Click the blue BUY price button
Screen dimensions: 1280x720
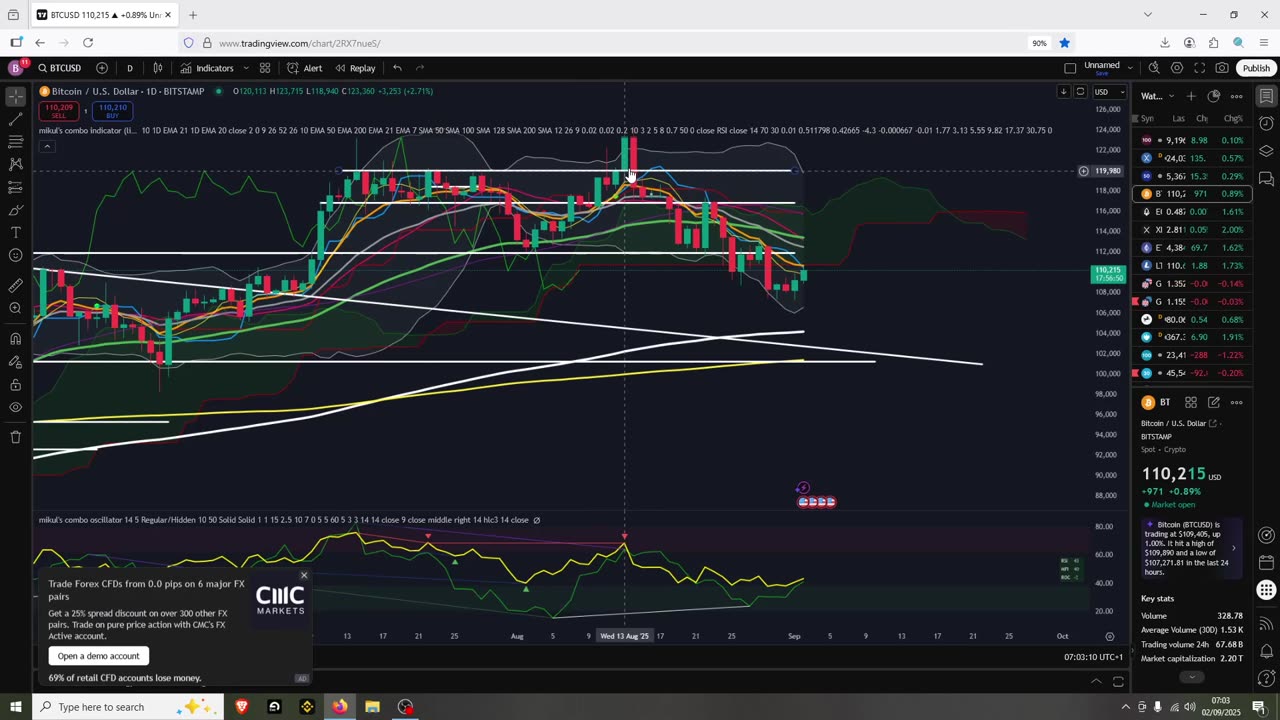(112, 110)
